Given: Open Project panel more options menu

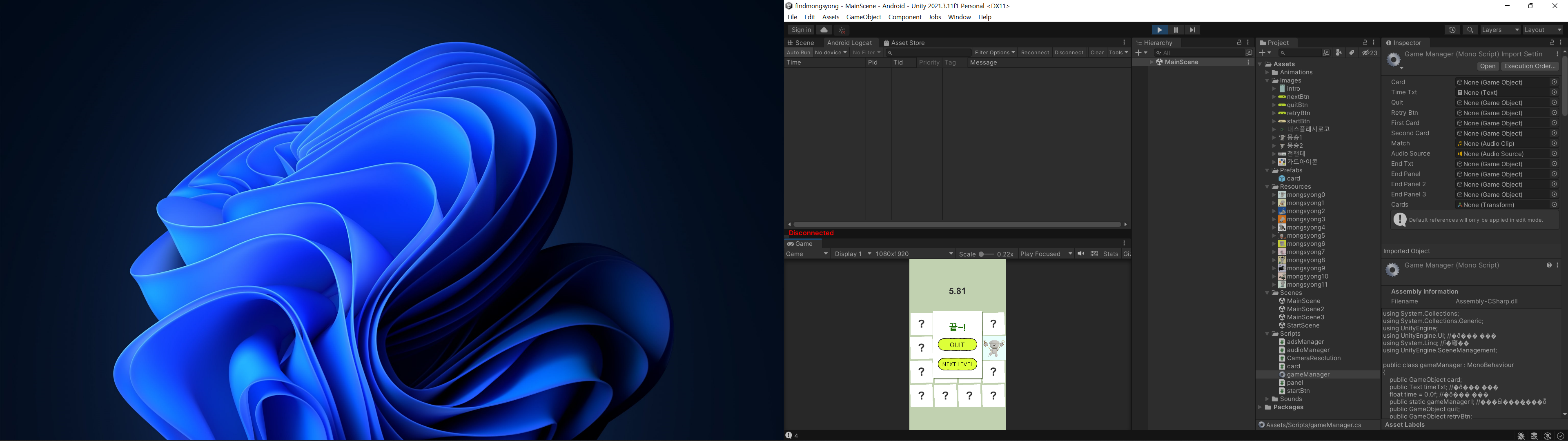Looking at the screenshot, I should (1374, 42).
